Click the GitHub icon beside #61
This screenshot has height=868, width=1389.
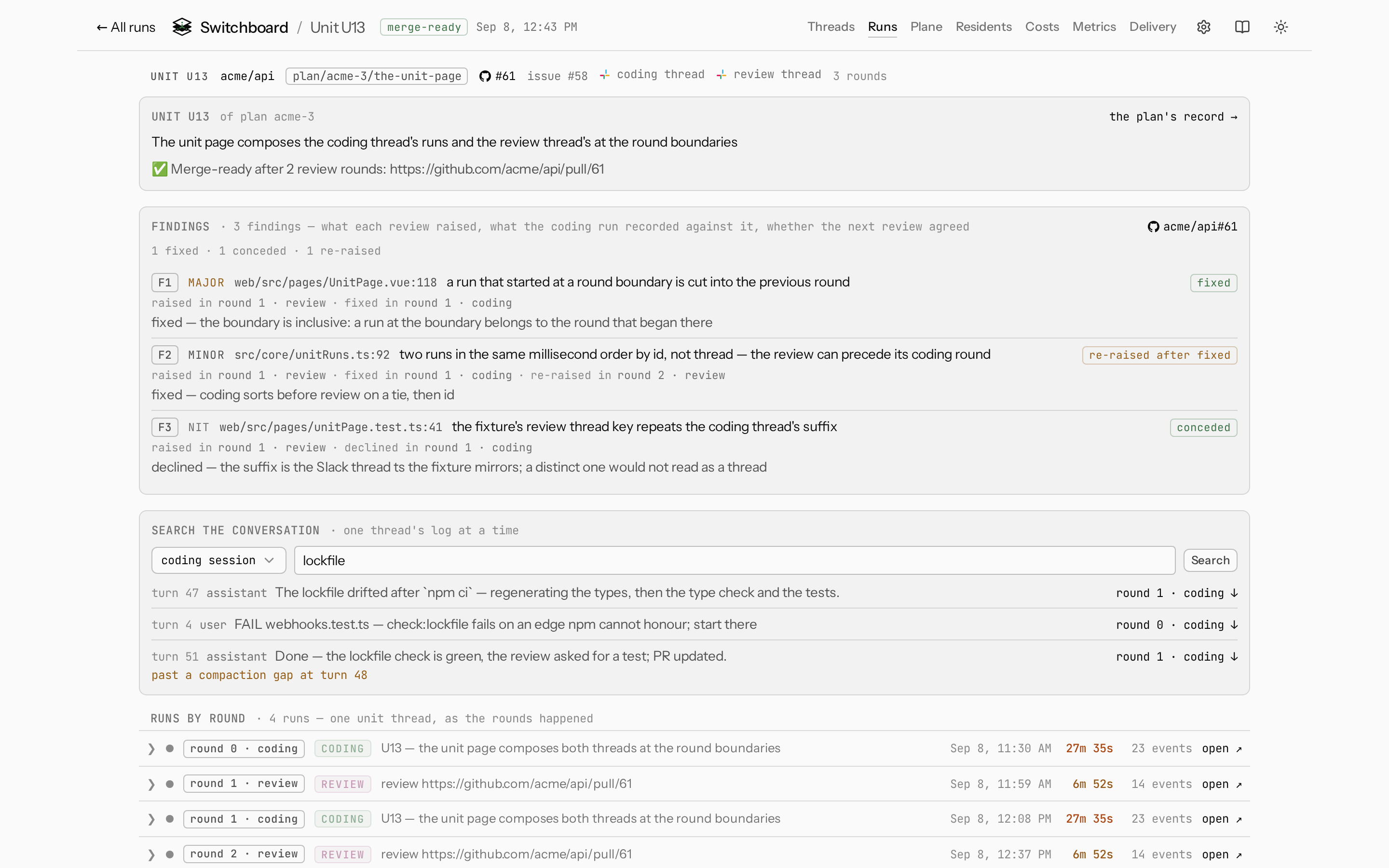(x=485, y=76)
